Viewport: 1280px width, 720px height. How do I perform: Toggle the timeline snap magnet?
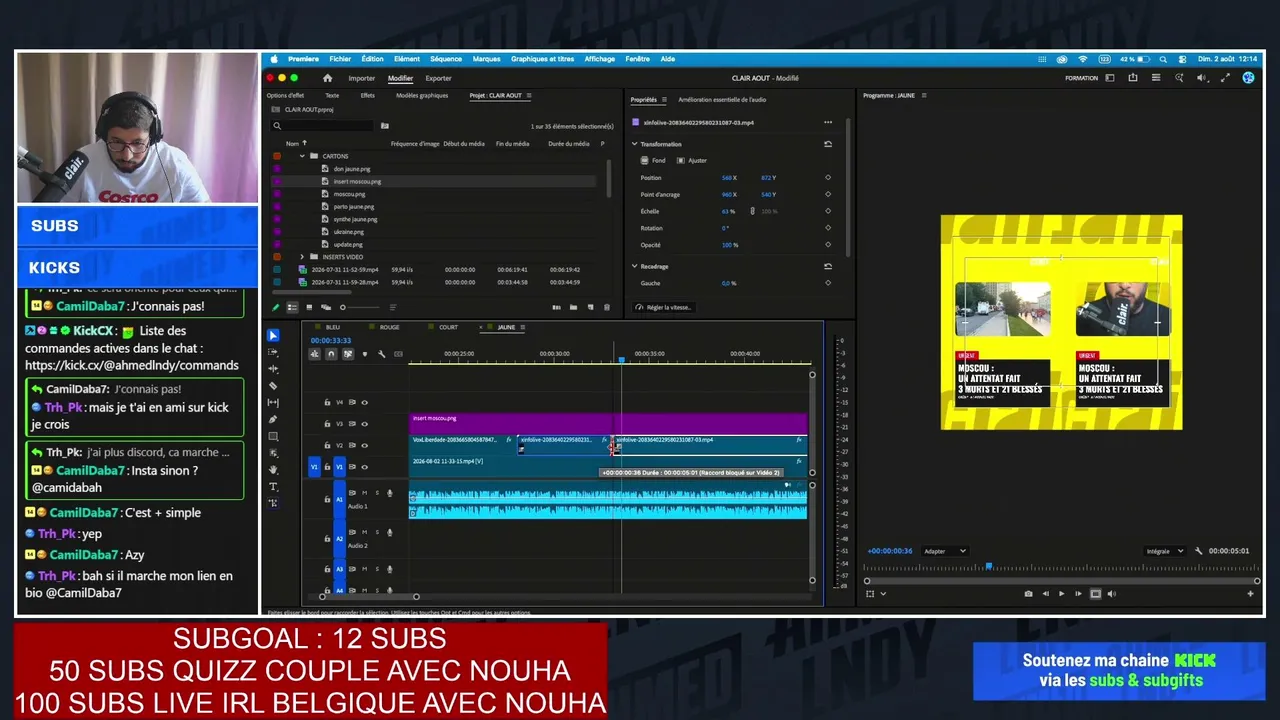(x=331, y=354)
